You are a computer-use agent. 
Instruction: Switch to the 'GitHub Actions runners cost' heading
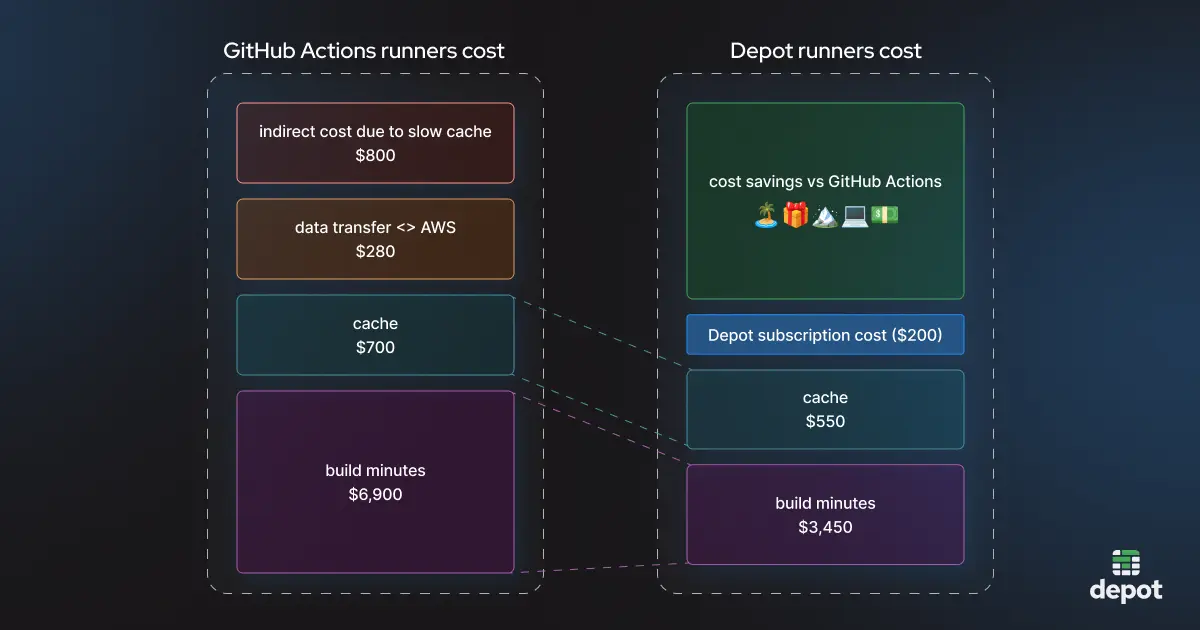363,50
